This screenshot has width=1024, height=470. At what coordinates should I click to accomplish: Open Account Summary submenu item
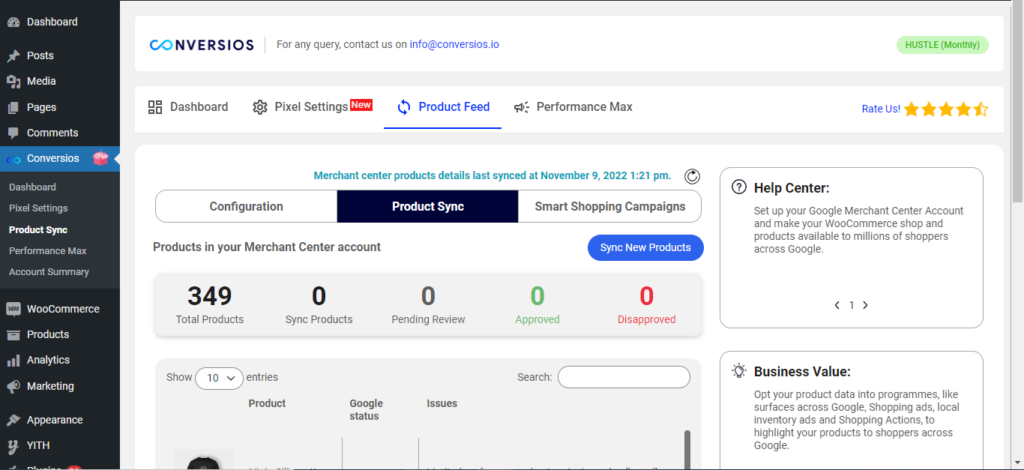tap(49, 272)
